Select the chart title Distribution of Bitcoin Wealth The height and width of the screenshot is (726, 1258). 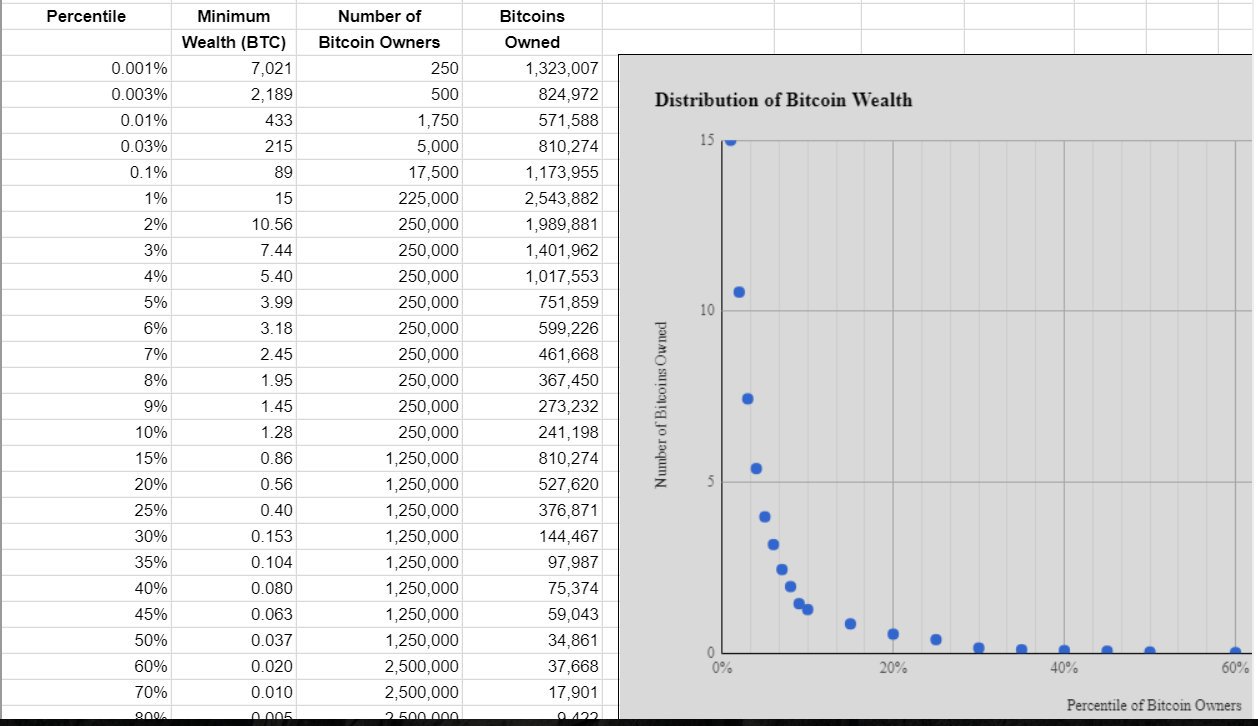(x=782, y=100)
